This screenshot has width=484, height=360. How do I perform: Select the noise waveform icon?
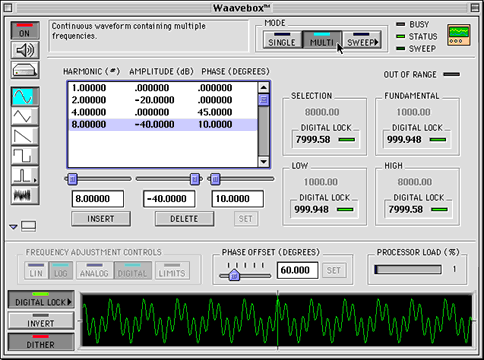click(x=25, y=195)
